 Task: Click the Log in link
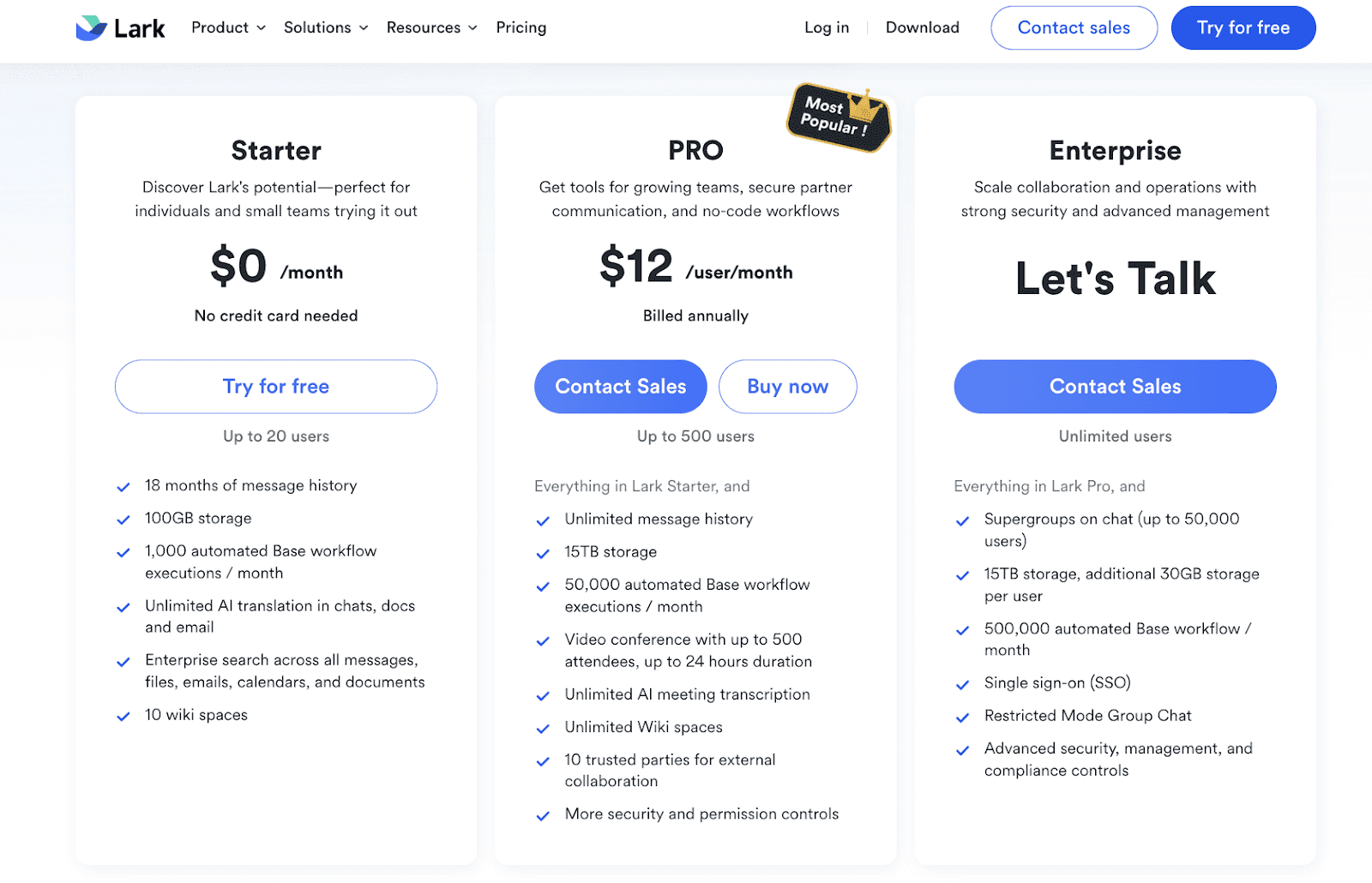coord(826,27)
